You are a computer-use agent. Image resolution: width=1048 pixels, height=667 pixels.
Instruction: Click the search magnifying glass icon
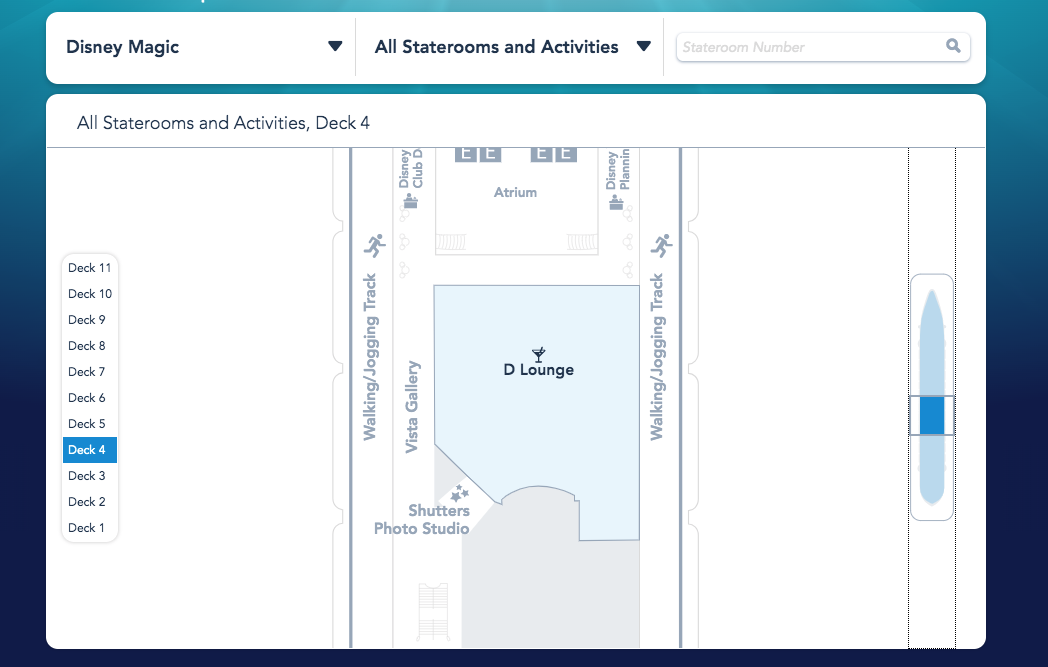[953, 46]
